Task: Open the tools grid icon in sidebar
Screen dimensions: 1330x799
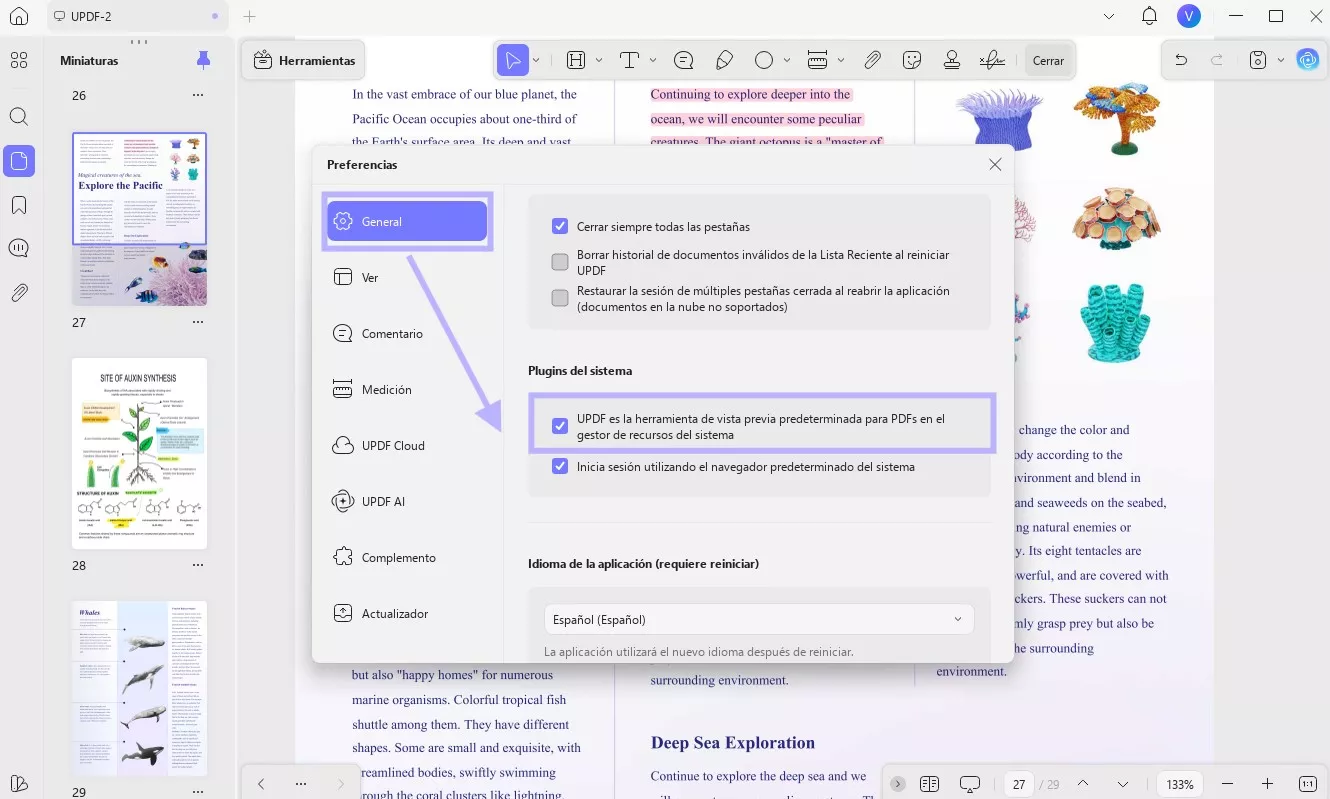Action: click(x=18, y=61)
